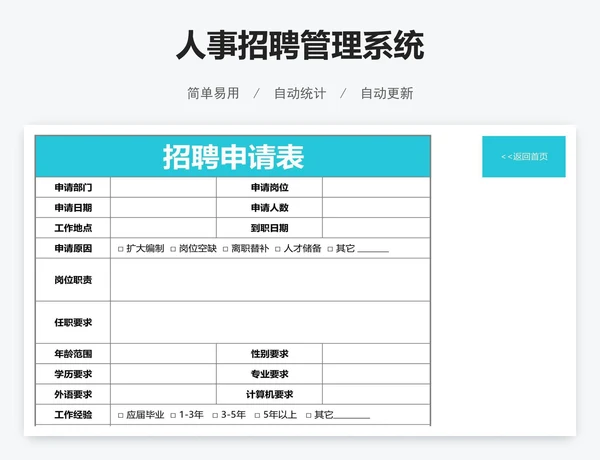The width and height of the screenshot is (600, 460).
Task: Click the 外语要求 label cell
Action: (x=73, y=394)
